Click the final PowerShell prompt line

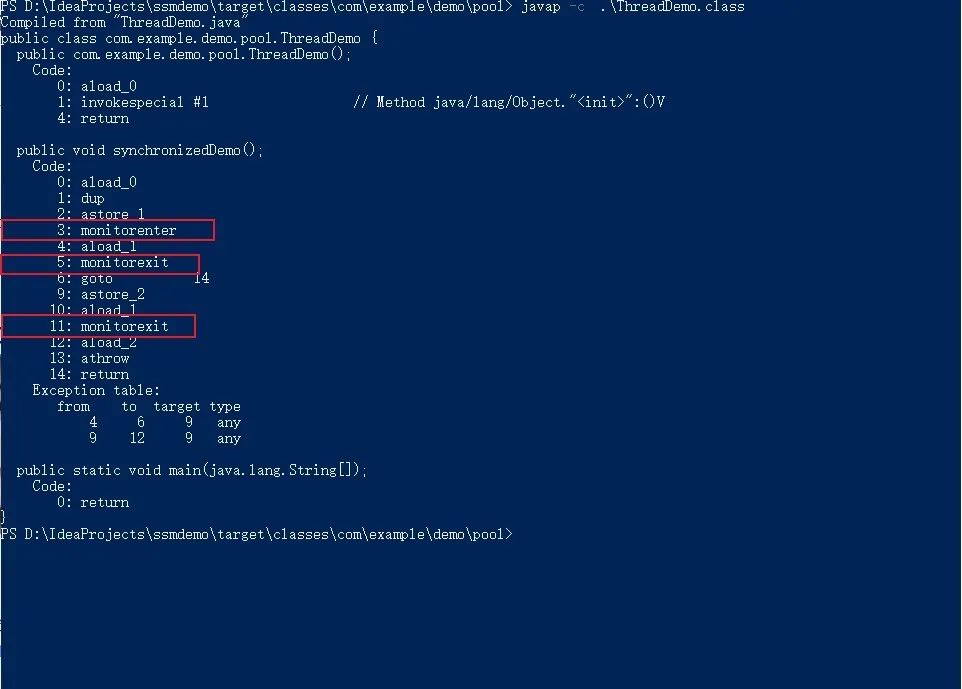tap(256, 534)
